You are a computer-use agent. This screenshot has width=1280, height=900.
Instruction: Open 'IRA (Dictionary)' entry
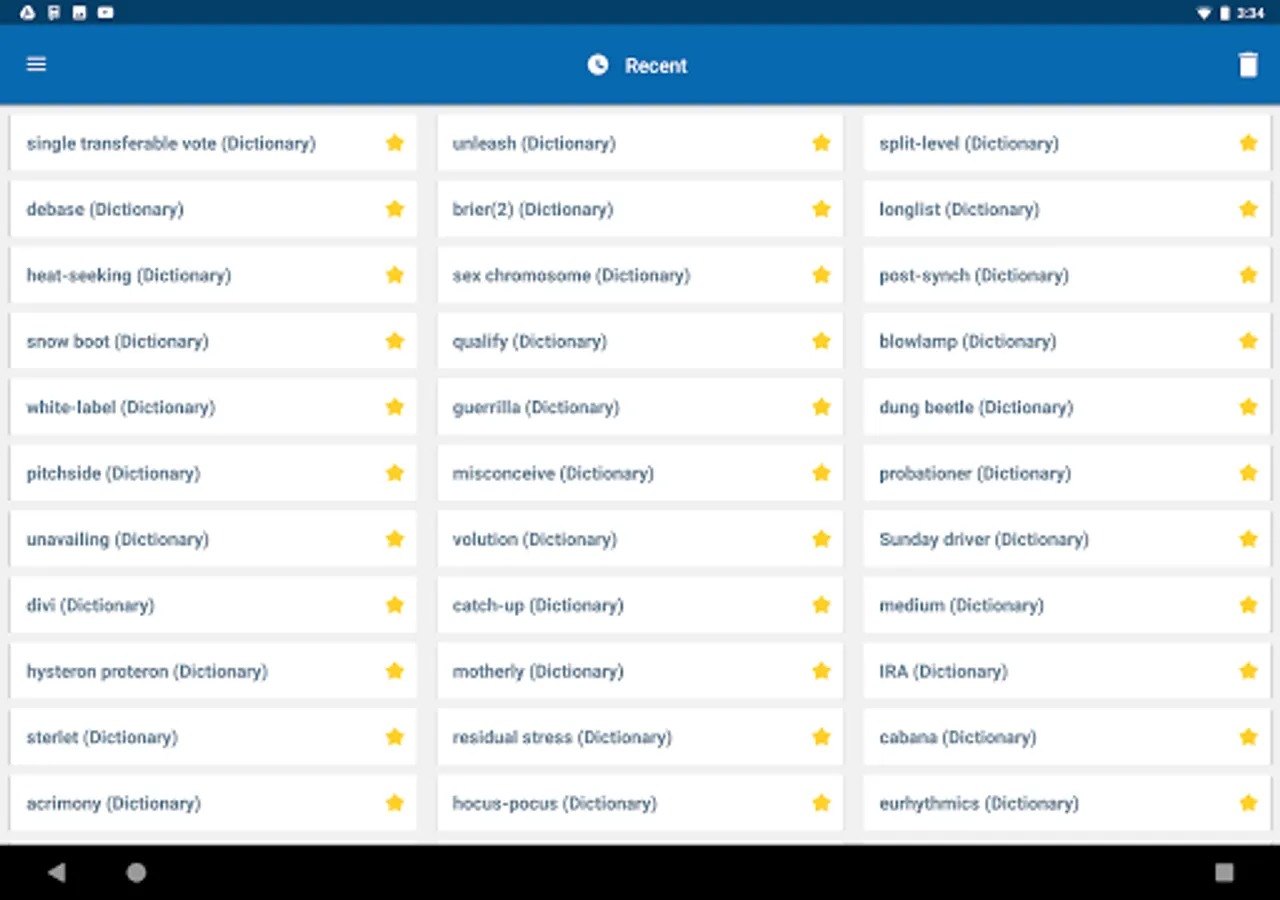click(x=1067, y=671)
